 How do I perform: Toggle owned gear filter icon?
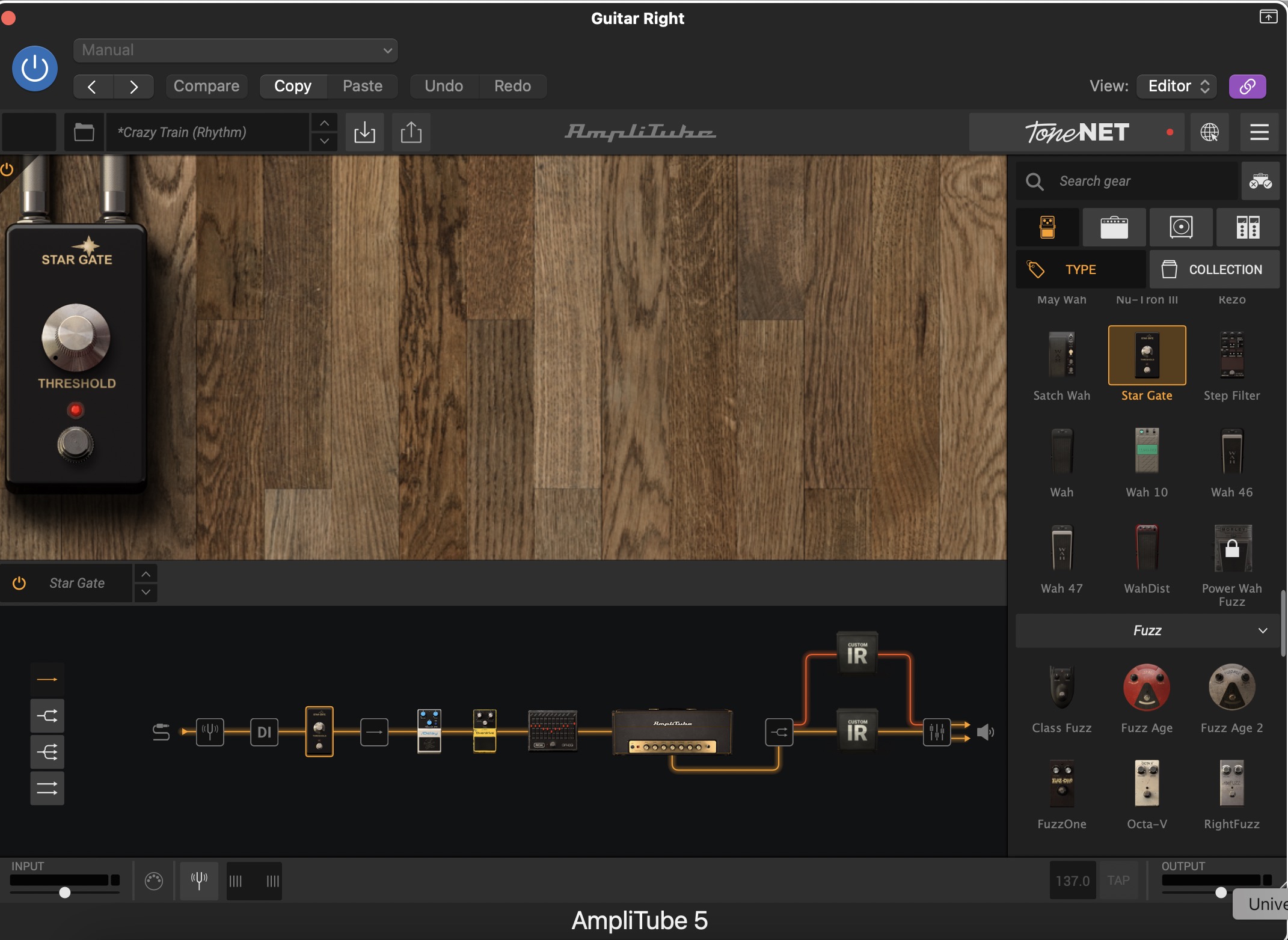(1260, 181)
